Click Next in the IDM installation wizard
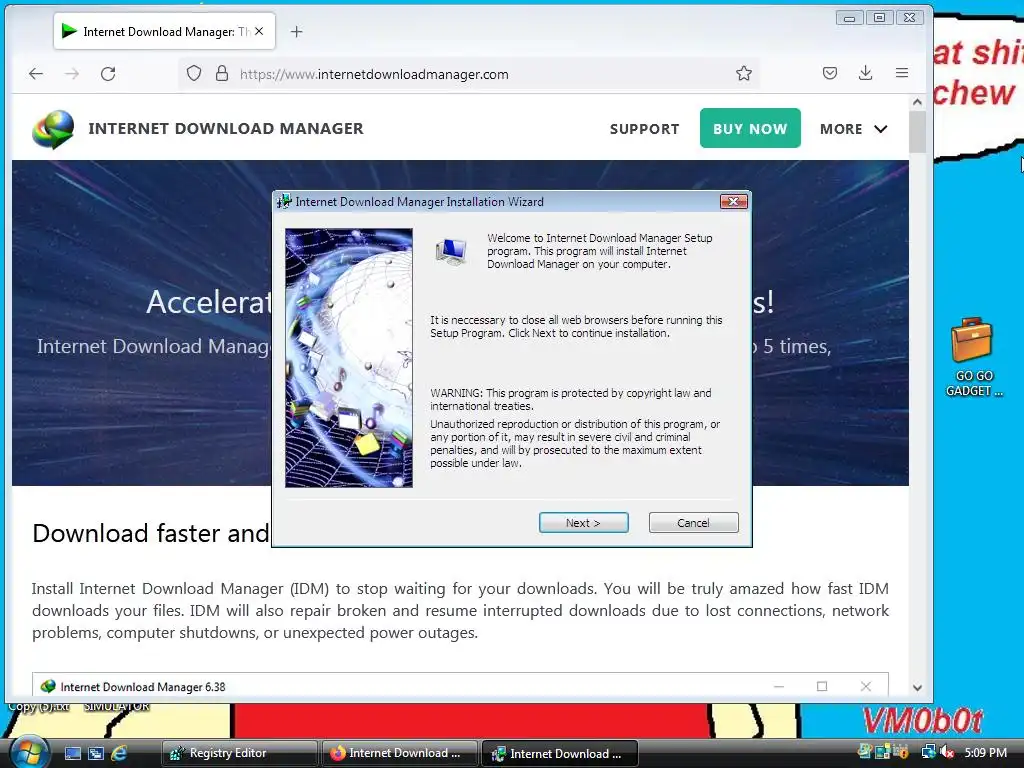 583,522
